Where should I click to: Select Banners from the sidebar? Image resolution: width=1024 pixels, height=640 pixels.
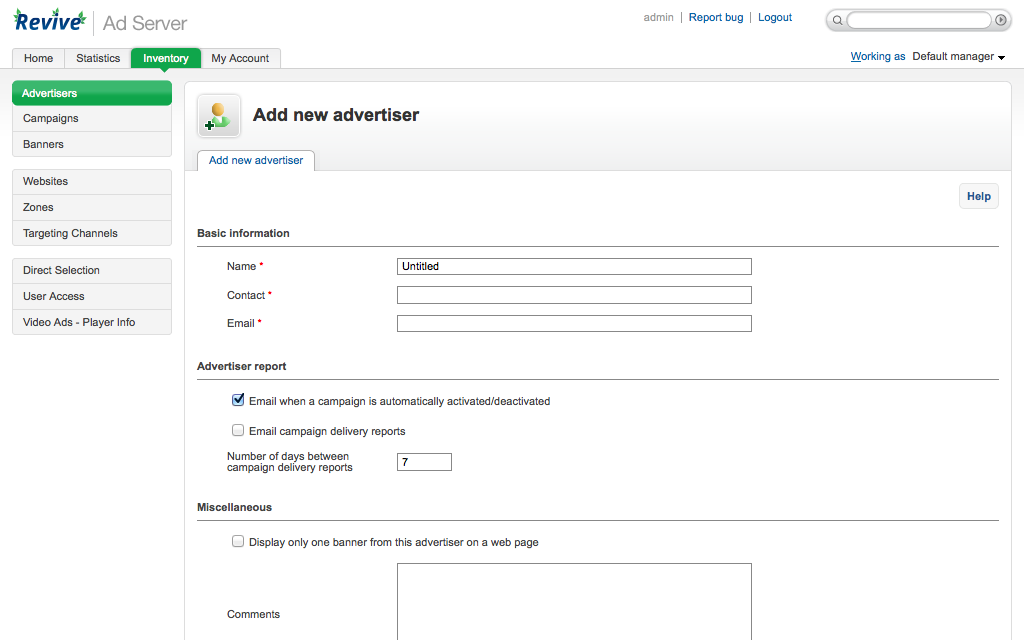[43, 144]
